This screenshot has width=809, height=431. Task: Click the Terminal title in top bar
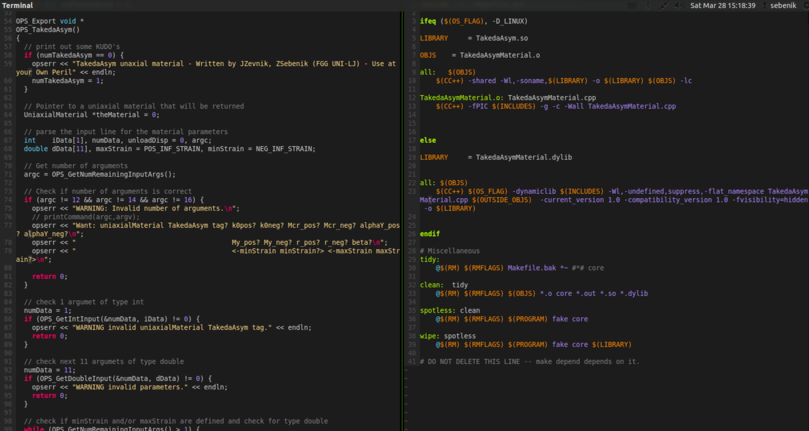[x=17, y=6]
